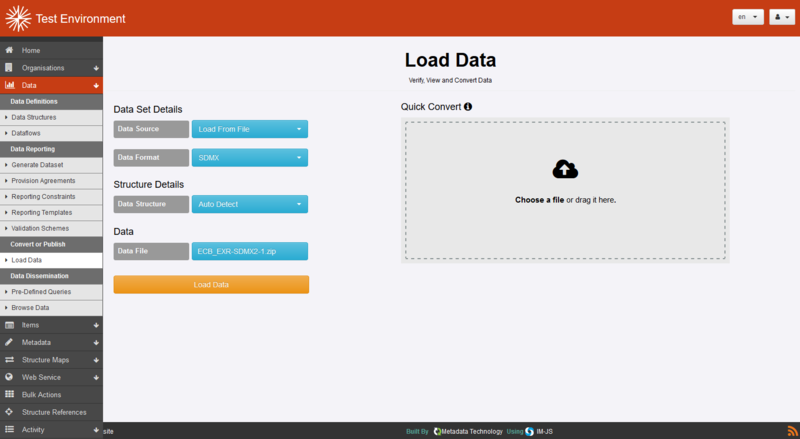Click the RSS feed icon
Image resolution: width=800 pixels, height=439 pixels.
pos(792,431)
